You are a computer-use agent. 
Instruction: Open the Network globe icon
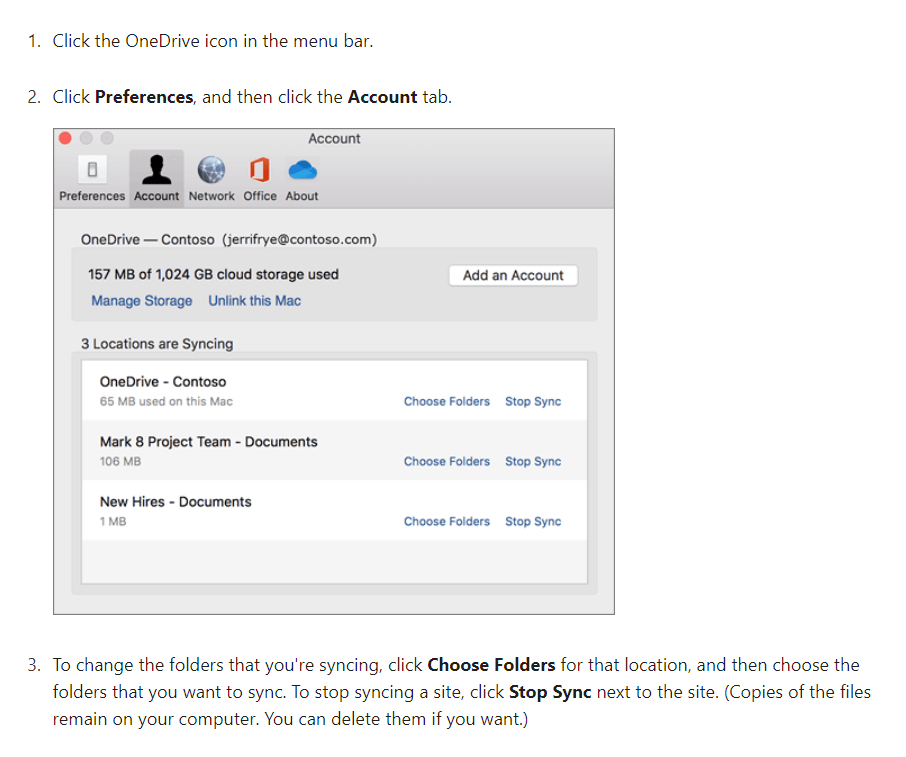click(211, 170)
